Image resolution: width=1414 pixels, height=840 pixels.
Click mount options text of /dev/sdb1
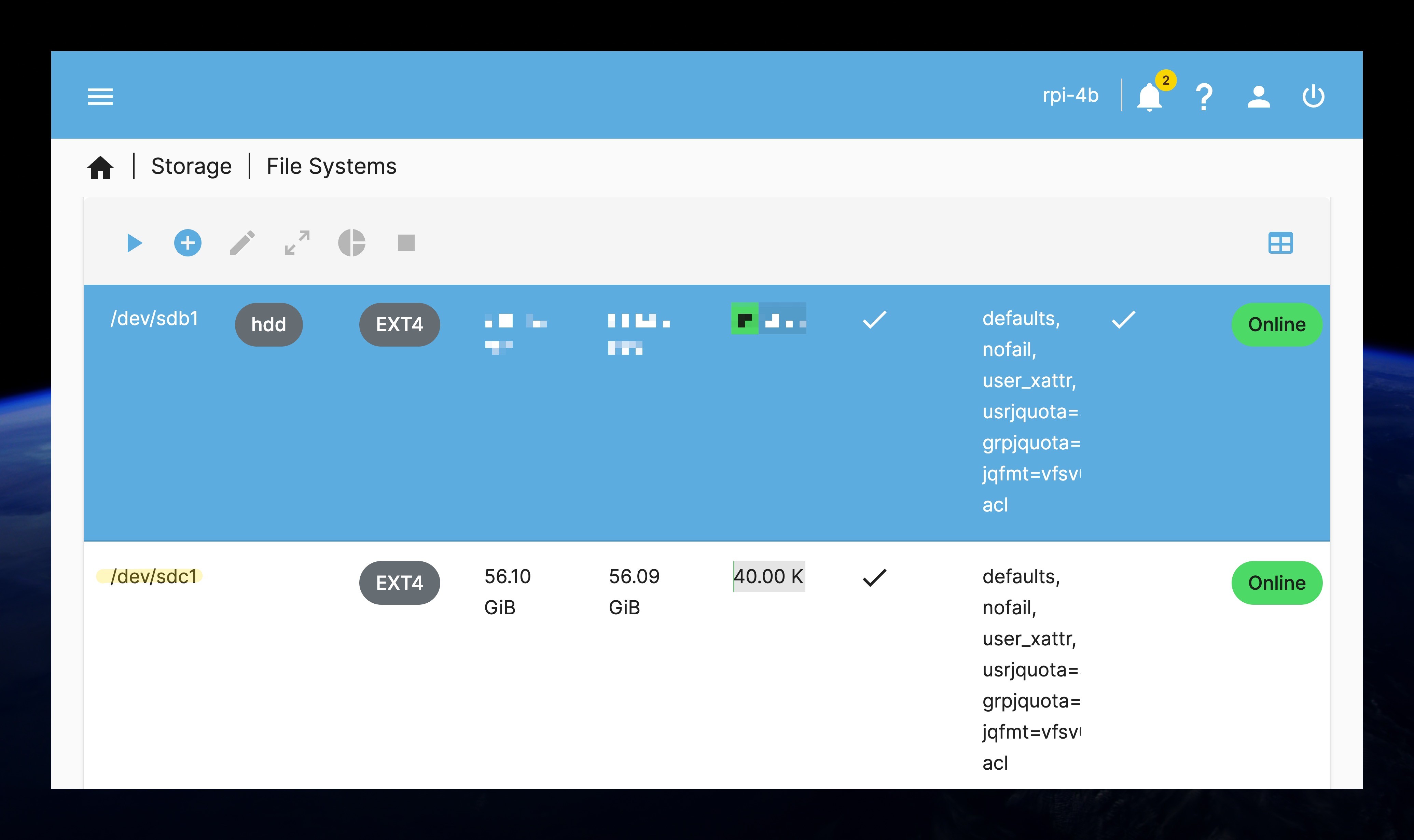(x=1031, y=411)
